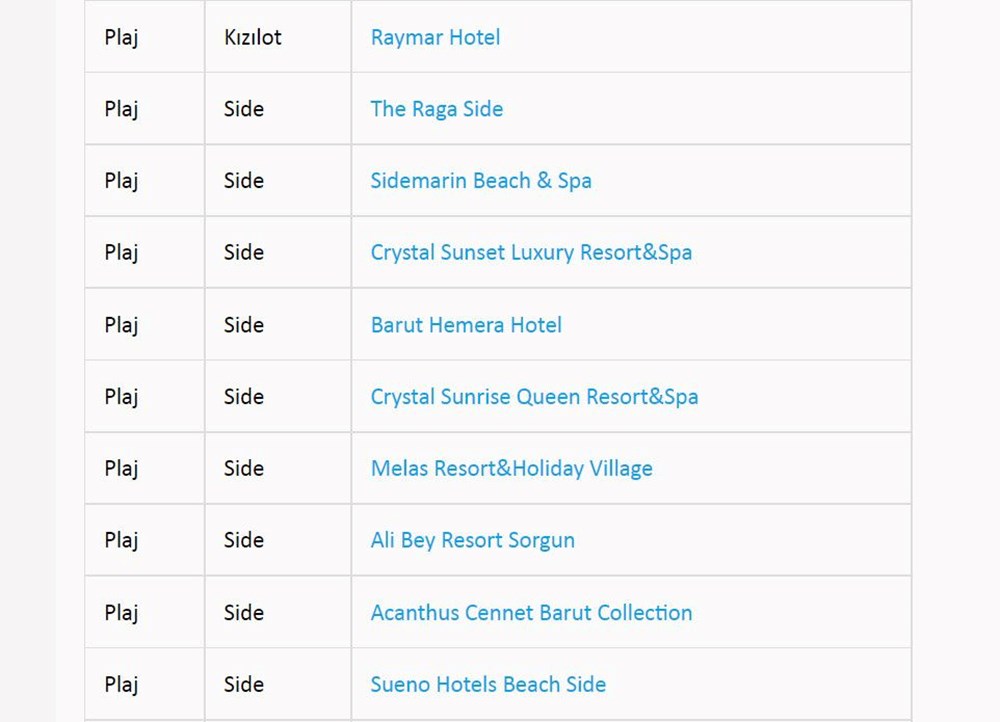Image resolution: width=1000 pixels, height=722 pixels.
Task: Open Crystal Sunrise Queen Resort&Spa link
Action: coord(534,397)
